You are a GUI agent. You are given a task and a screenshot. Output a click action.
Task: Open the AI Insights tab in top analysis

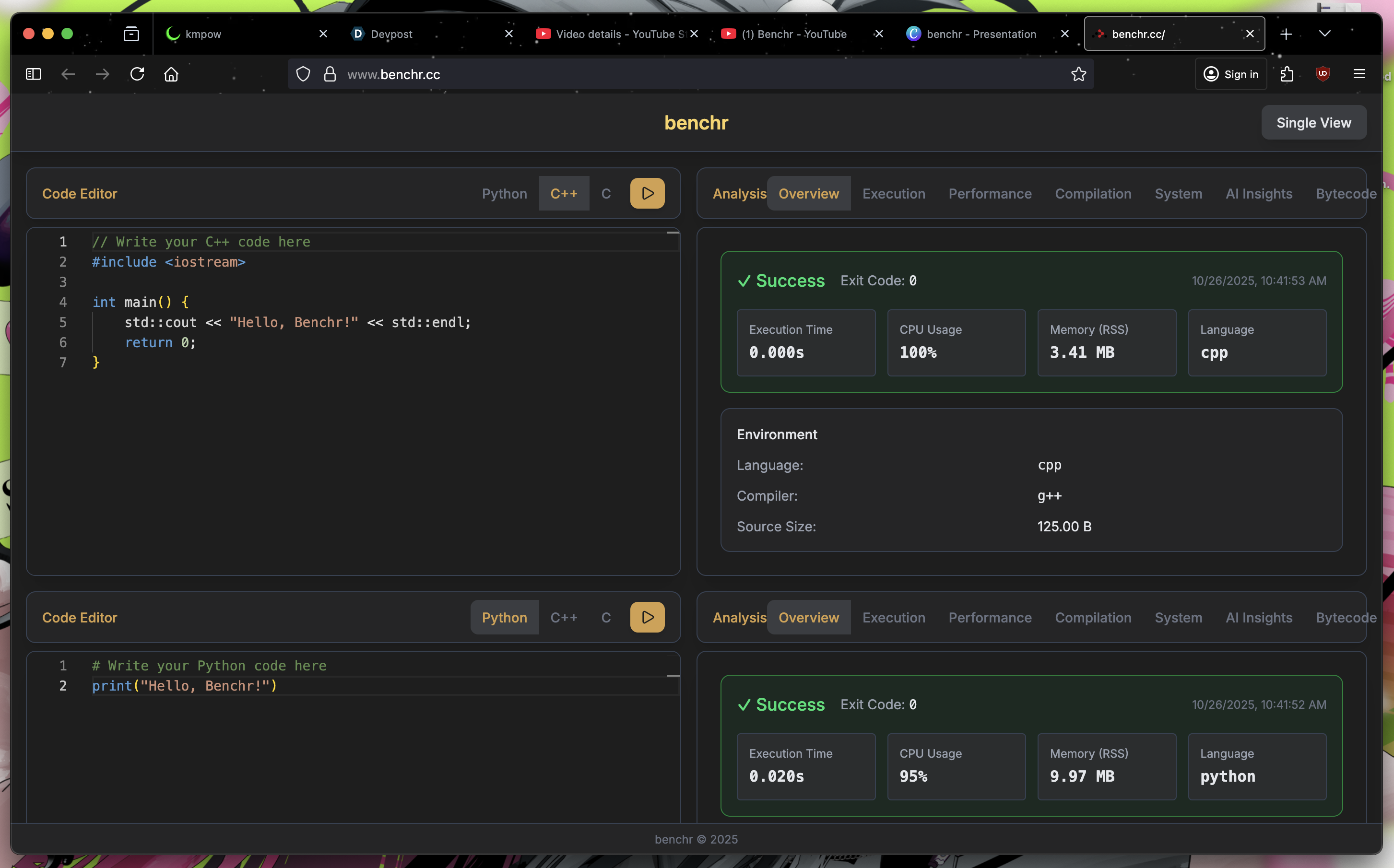pyautogui.click(x=1259, y=193)
